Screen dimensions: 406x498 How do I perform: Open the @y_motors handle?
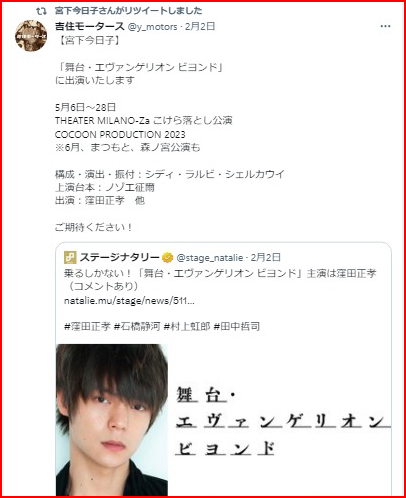(x=152, y=27)
